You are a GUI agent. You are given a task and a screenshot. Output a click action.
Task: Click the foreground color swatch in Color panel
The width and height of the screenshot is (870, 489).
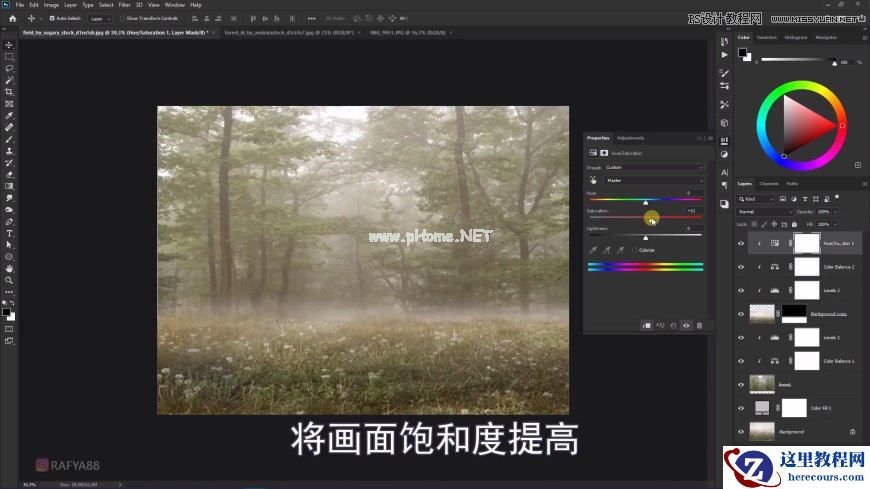tap(742, 52)
